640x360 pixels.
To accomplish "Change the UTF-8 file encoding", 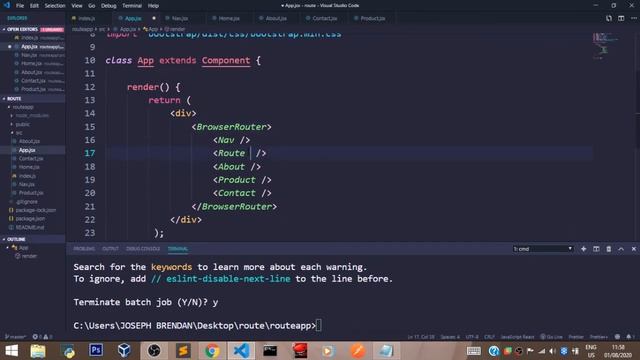I will coord(472,337).
